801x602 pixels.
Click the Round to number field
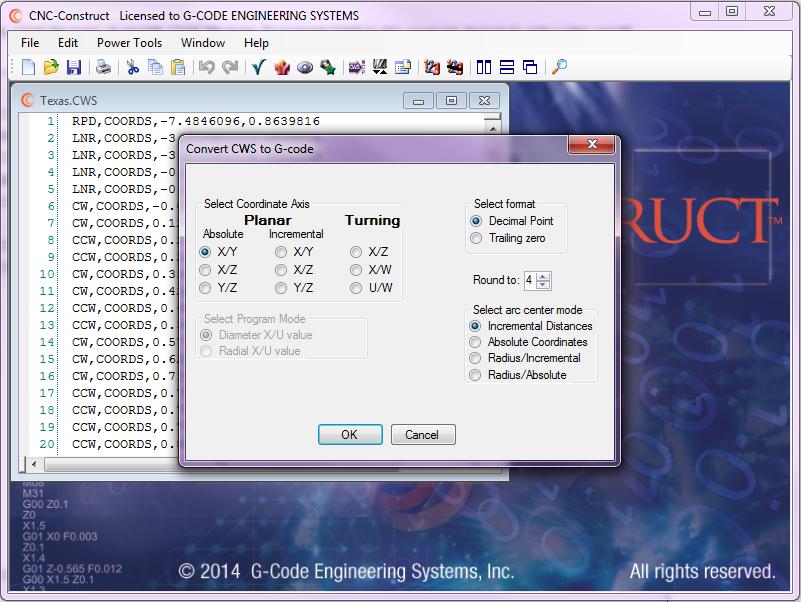531,281
